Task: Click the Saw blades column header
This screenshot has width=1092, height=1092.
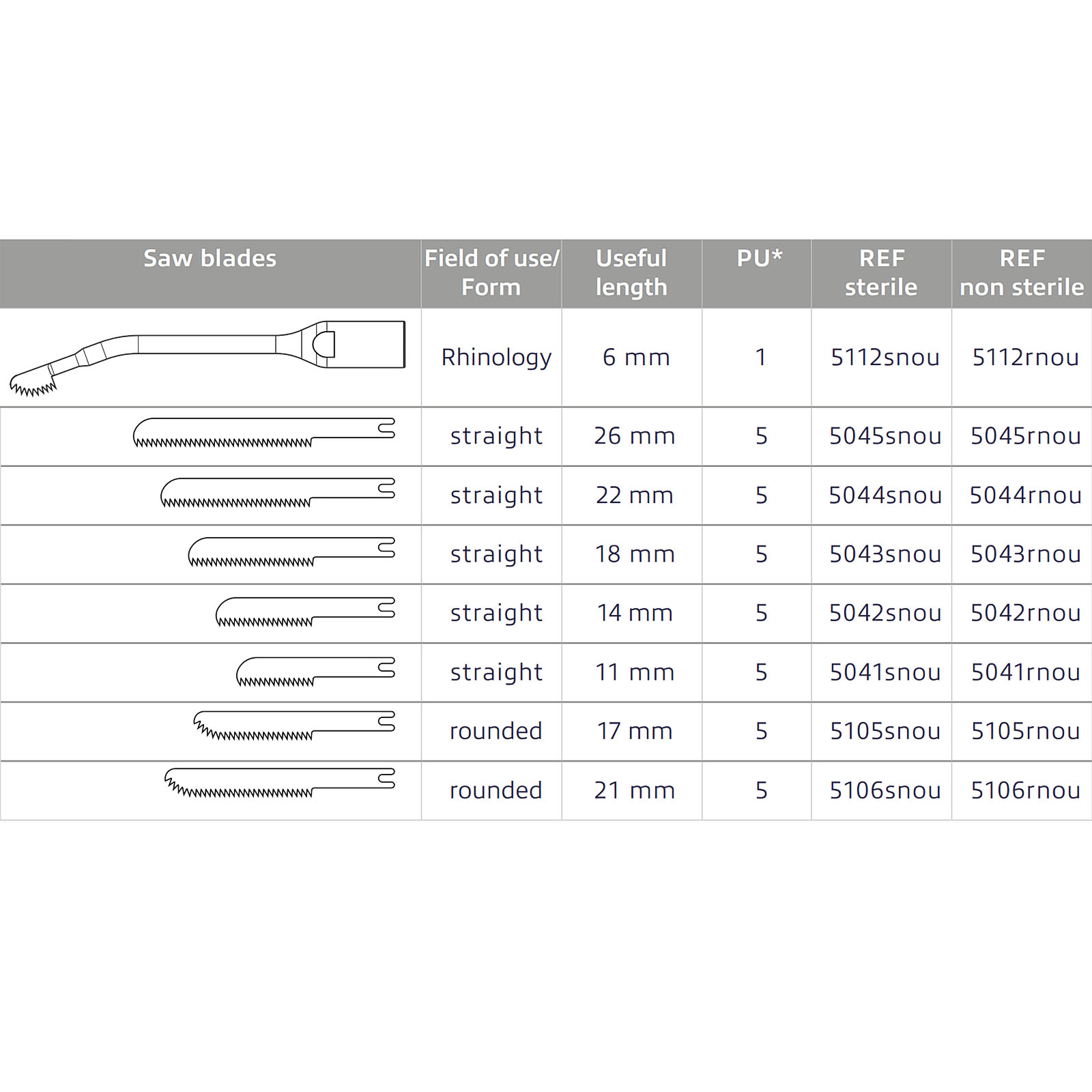Action: tap(210, 259)
